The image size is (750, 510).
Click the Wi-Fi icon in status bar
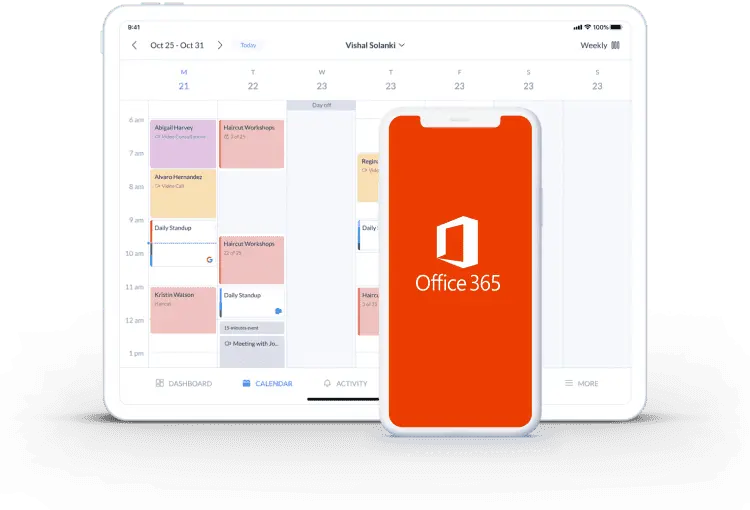588,27
